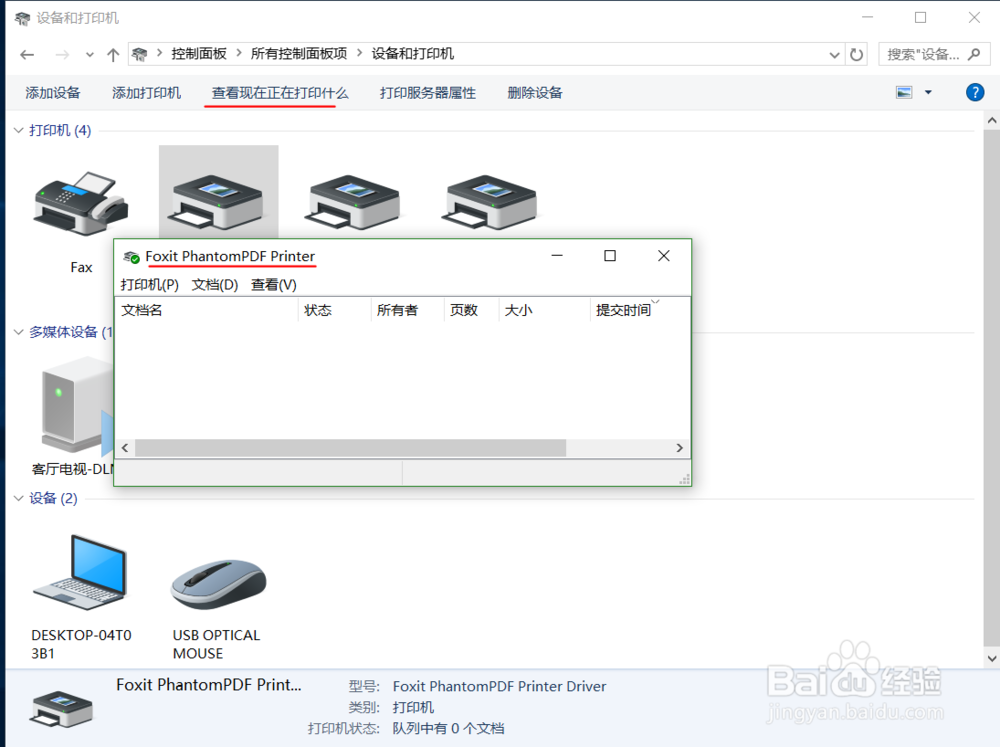Screen dimensions: 1000x747
Task: Go to 控制面板 in the breadcrumb
Action: click(199, 54)
